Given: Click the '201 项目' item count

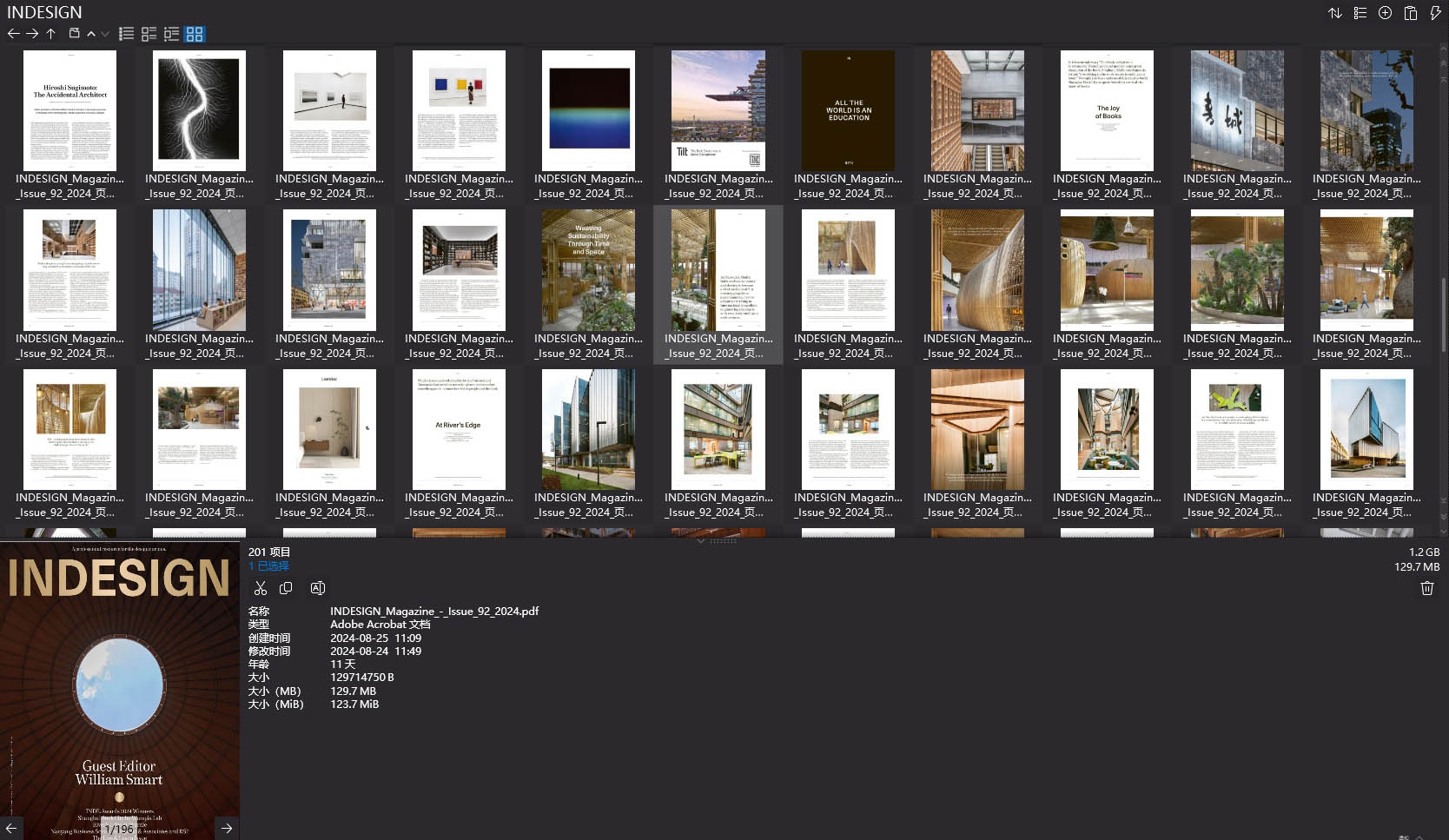Looking at the screenshot, I should [269, 552].
